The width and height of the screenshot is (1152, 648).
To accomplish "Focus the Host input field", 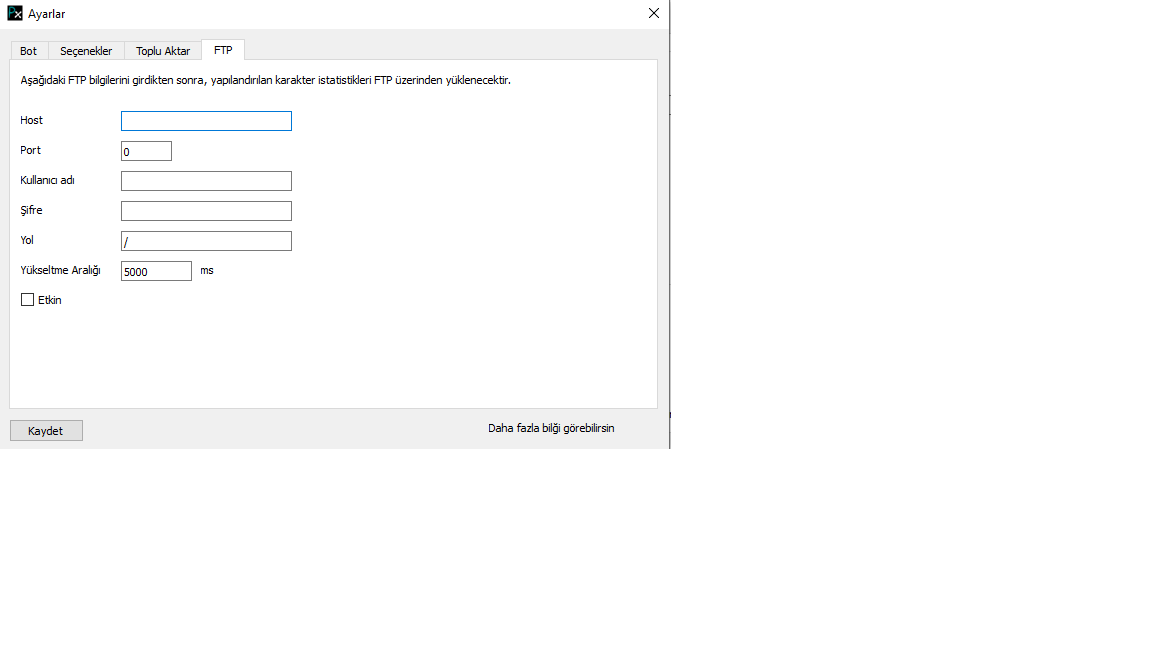I will click(206, 121).
